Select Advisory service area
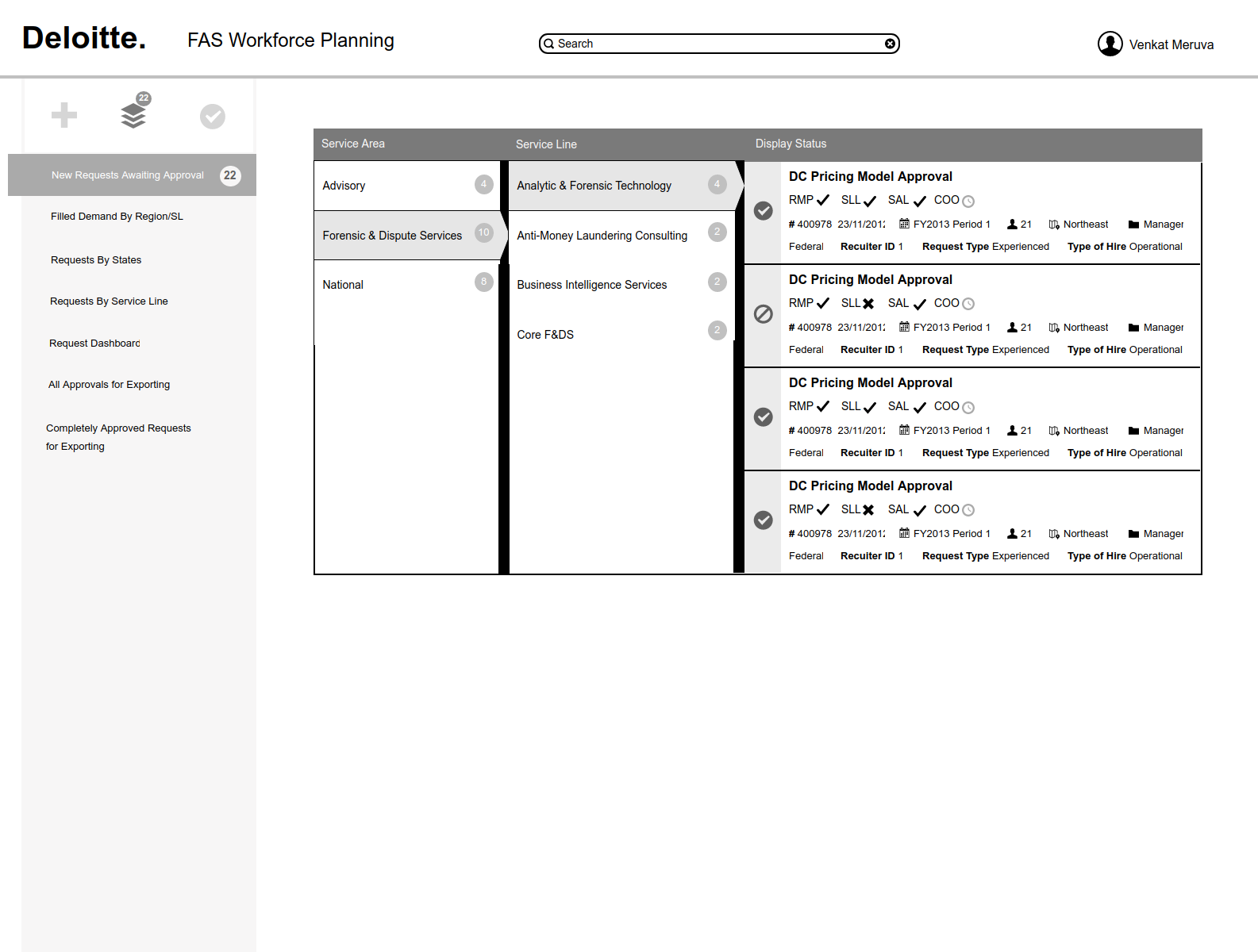Viewport: 1258px width, 952px height. tap(406, 186)
